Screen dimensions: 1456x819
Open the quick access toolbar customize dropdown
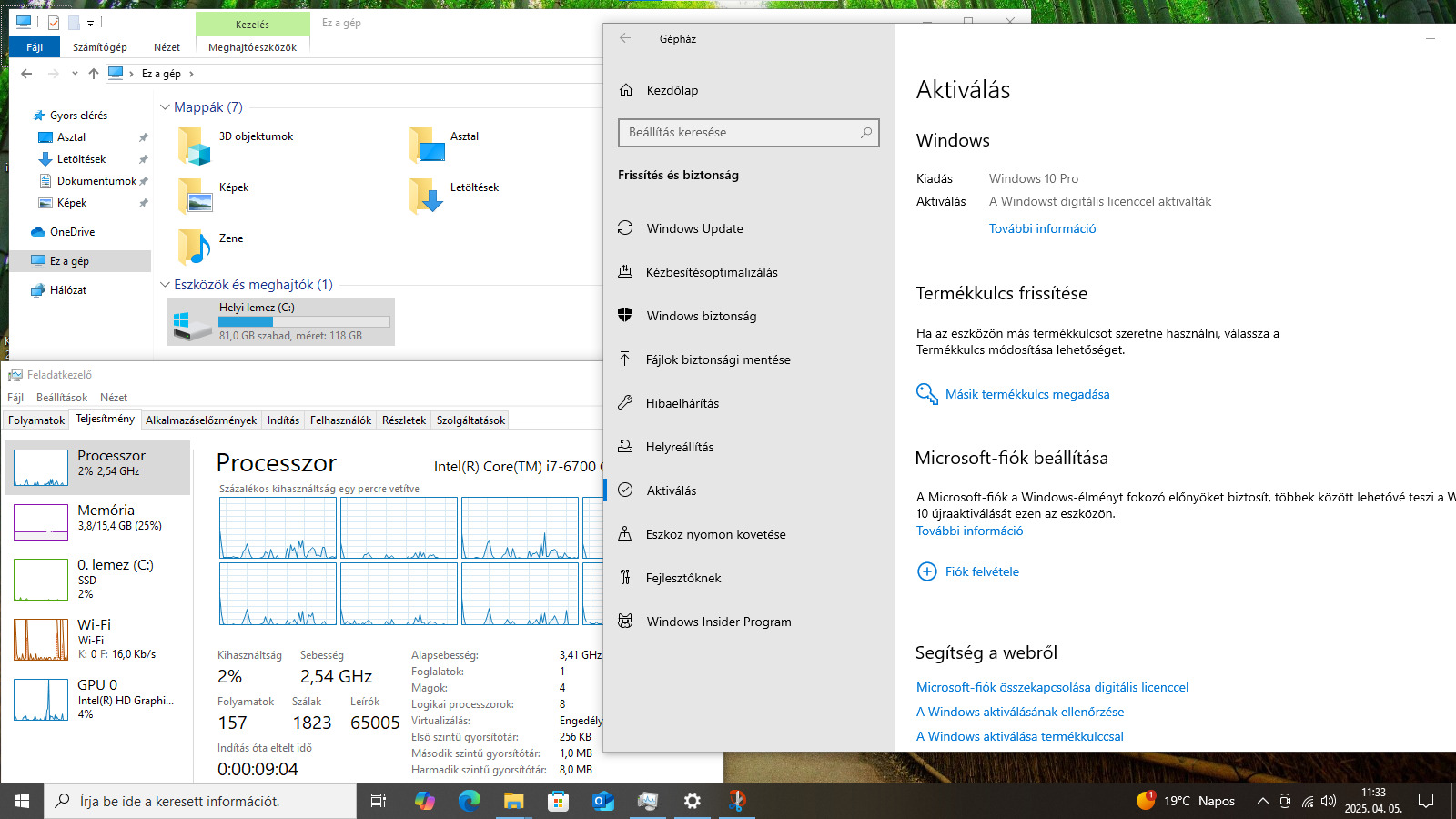[x=90, y=23]
